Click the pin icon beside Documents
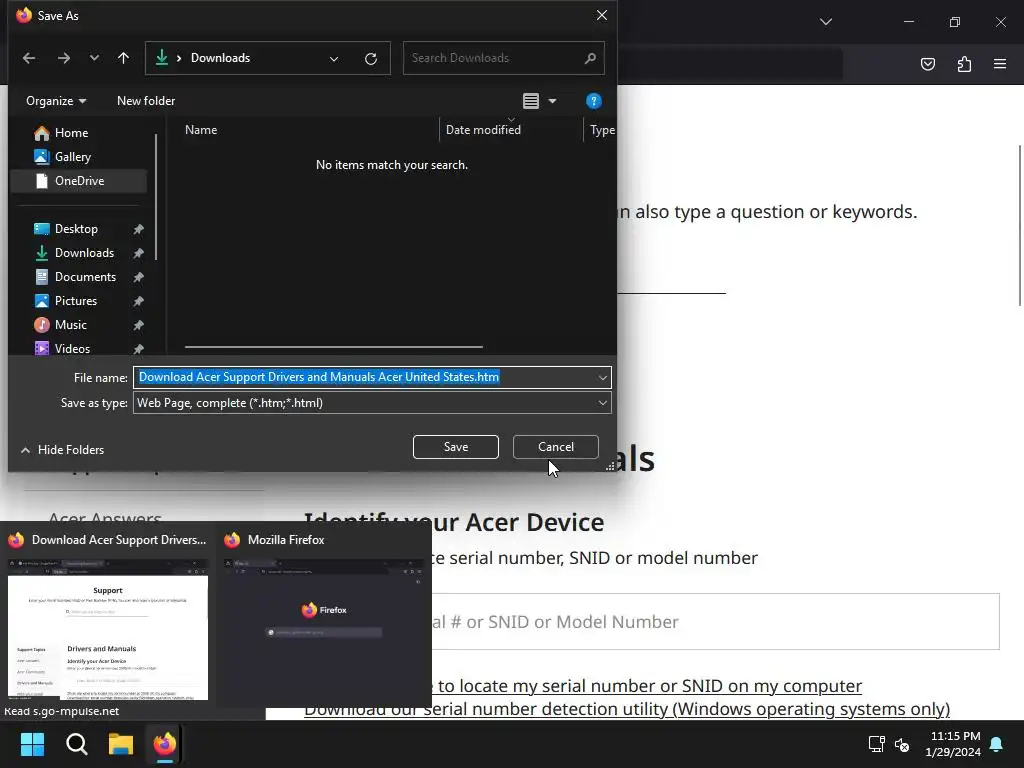1024x768 pixels. click(138, 277)
